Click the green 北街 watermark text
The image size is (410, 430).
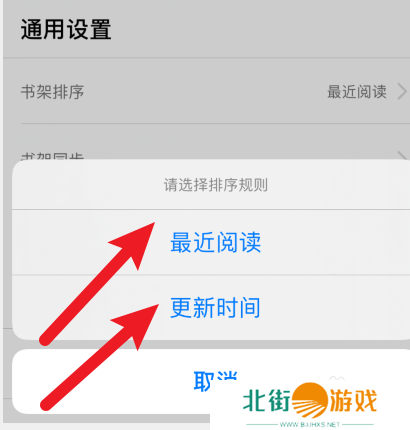(267, 400)
